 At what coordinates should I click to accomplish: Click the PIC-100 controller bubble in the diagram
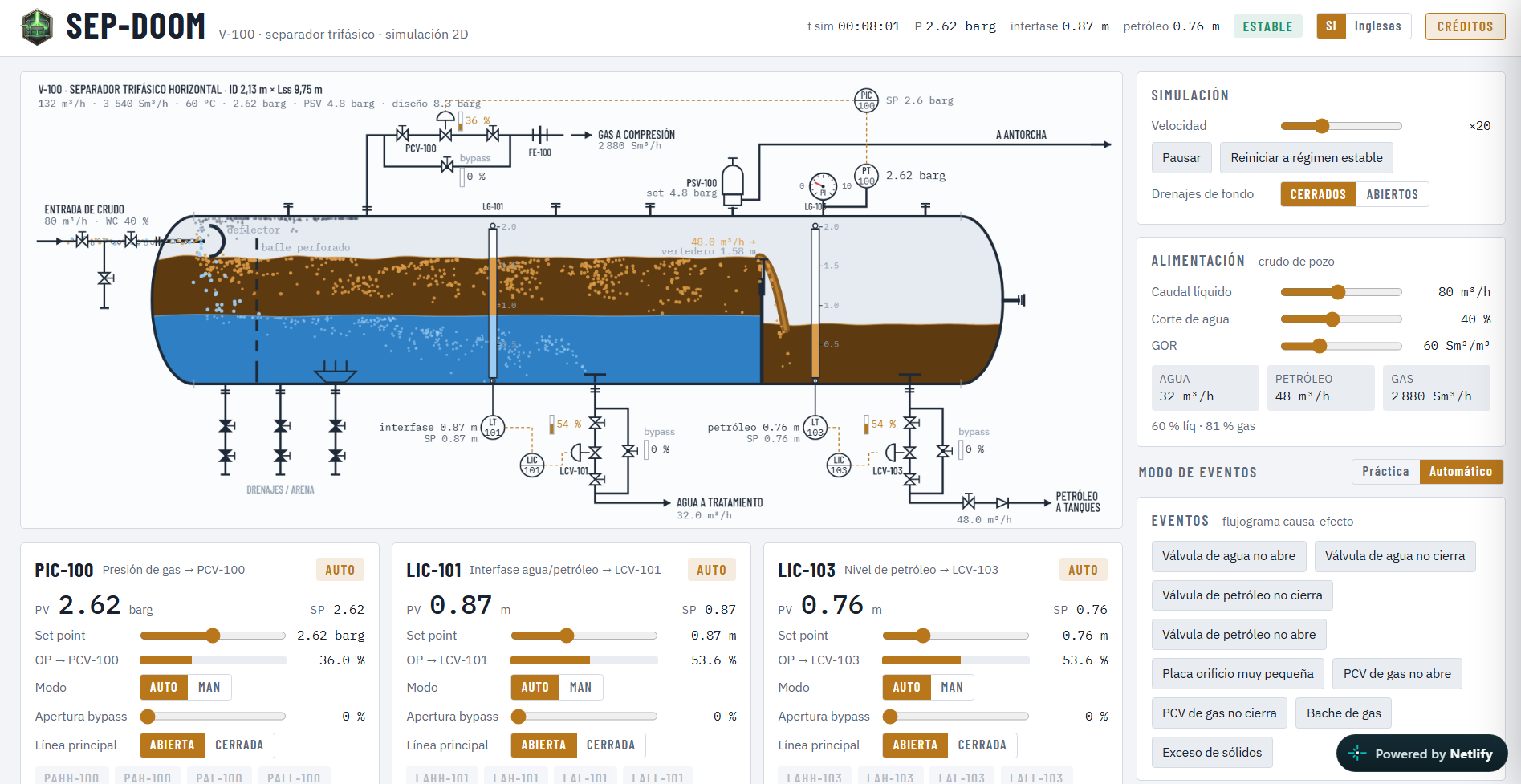pyautogui.click(x=866, y=100)
